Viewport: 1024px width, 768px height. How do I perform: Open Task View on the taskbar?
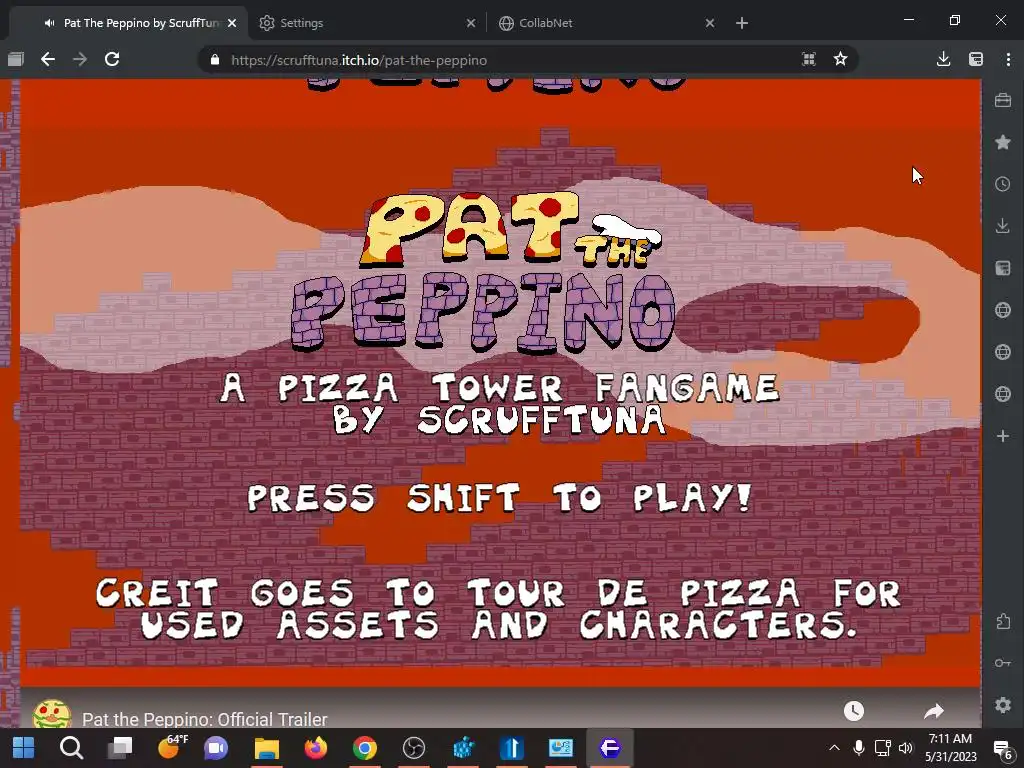(120, 748)
